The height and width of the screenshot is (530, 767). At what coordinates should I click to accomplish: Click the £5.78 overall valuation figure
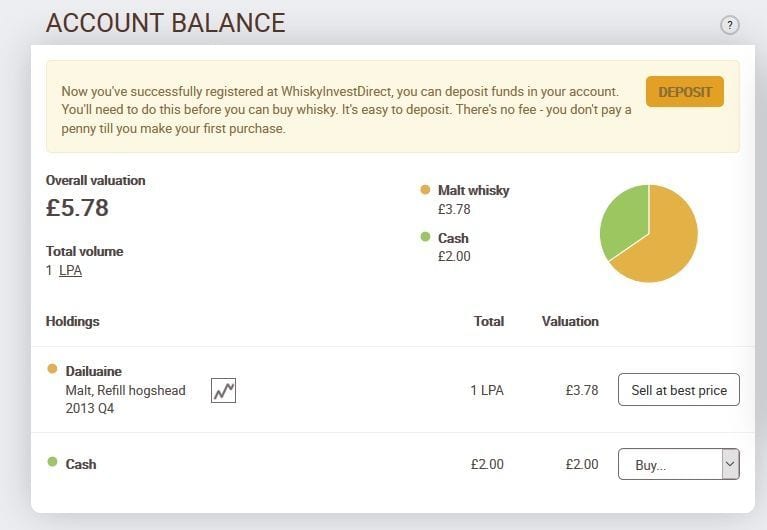(77, 207)
